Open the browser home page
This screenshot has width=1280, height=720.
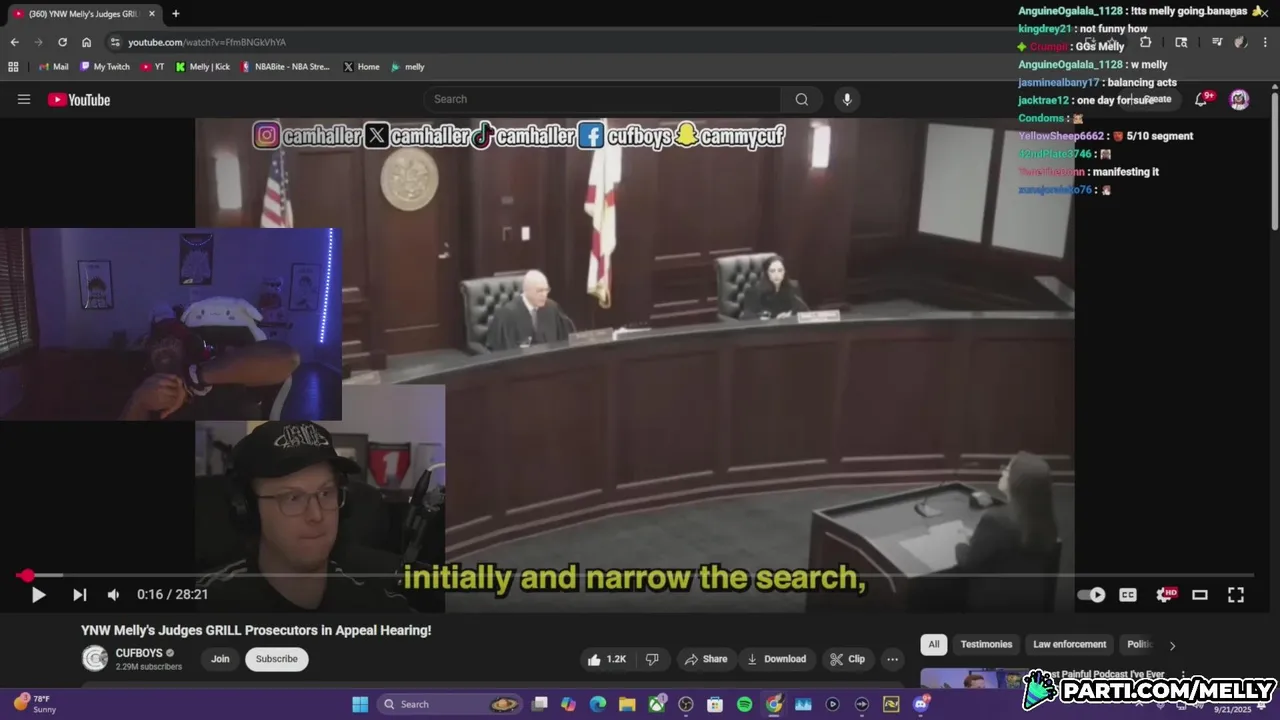coord(86,42)
